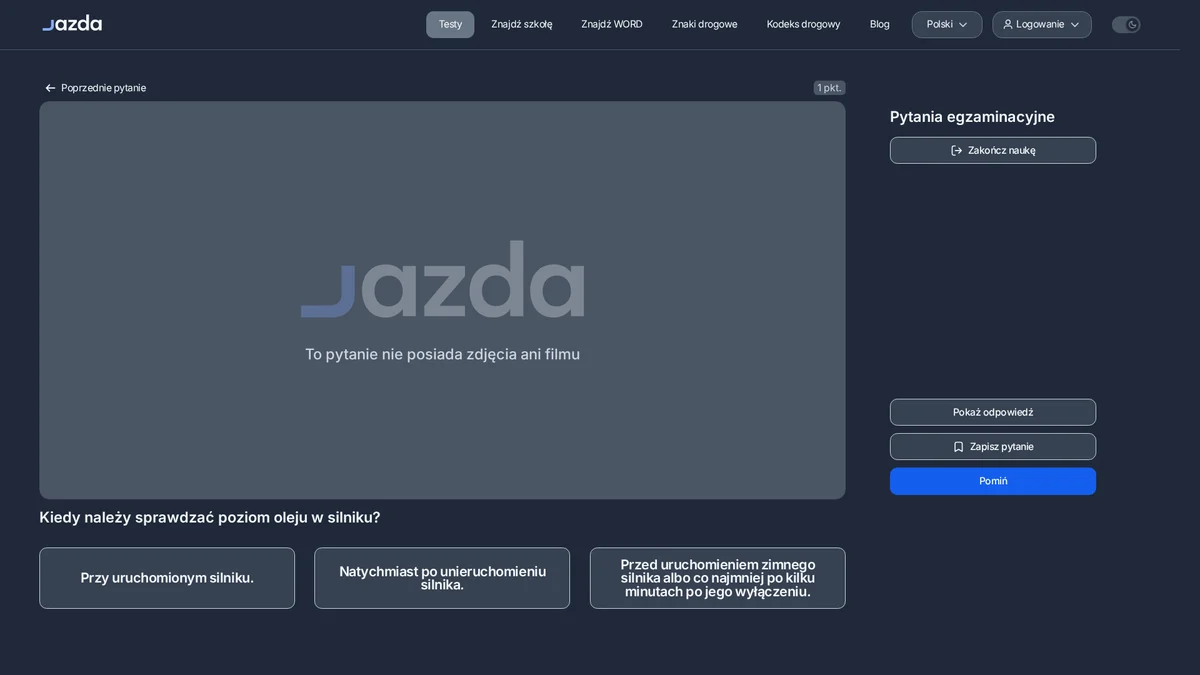This screenshot has height=675, width=1200.
Task: Select answer 'Przy uruchomionym silniku.'
Action: click(167, 578)
